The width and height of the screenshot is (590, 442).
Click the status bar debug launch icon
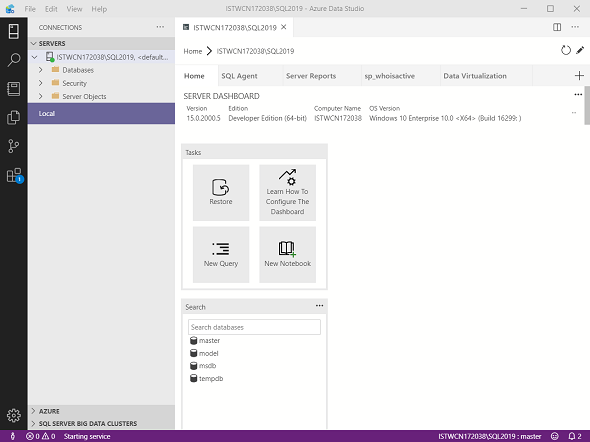coord(12,436)
